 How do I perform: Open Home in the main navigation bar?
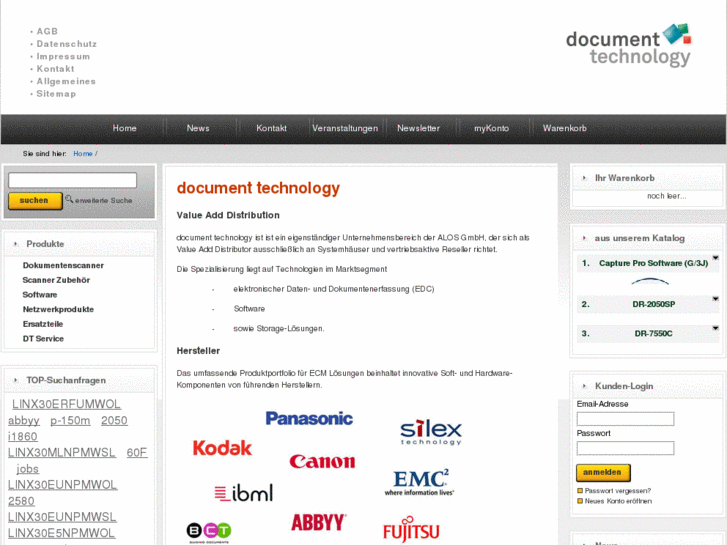click(125, 128)
